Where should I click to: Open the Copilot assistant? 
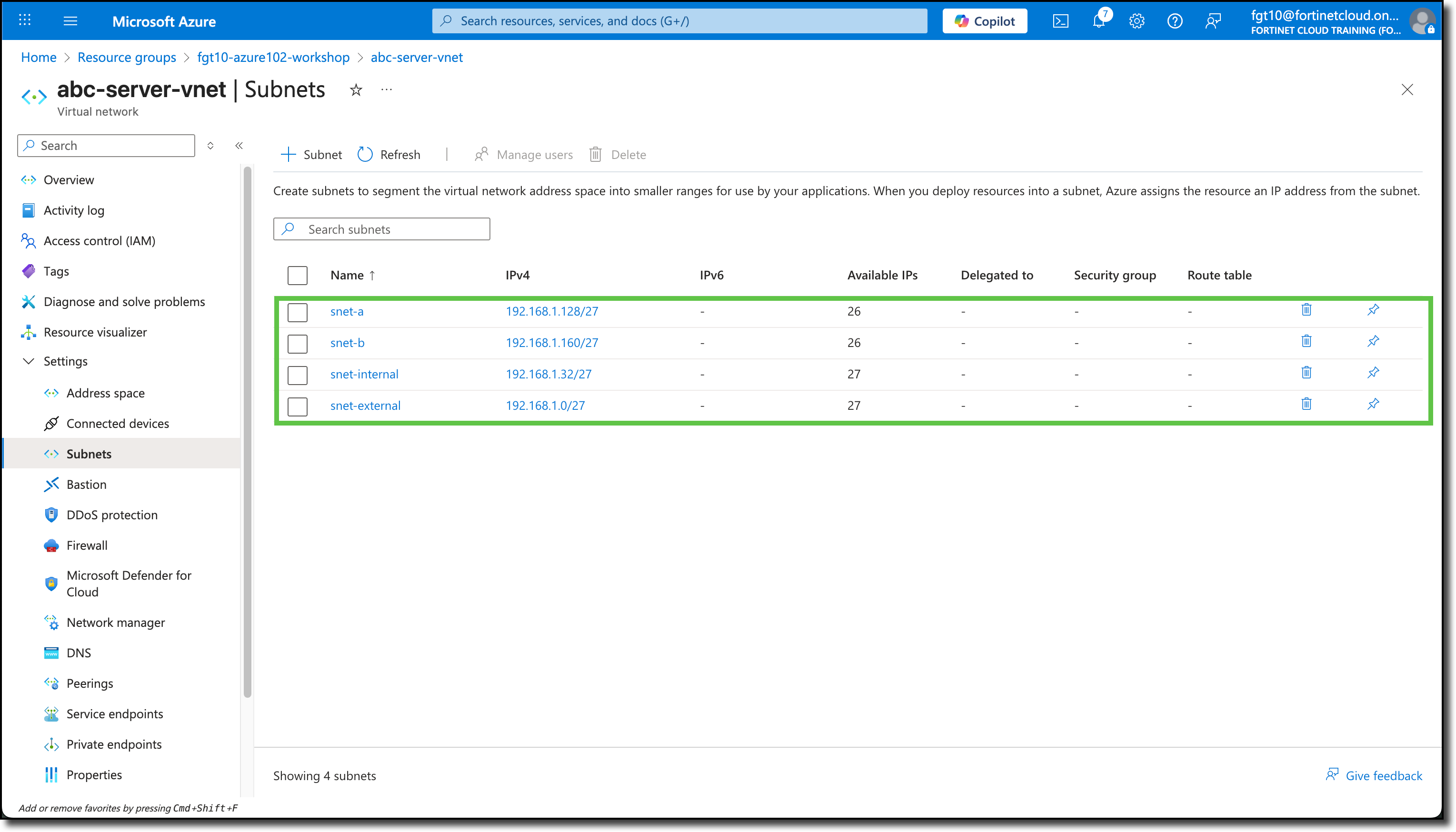pyautogui.click(x=984, y=20)
